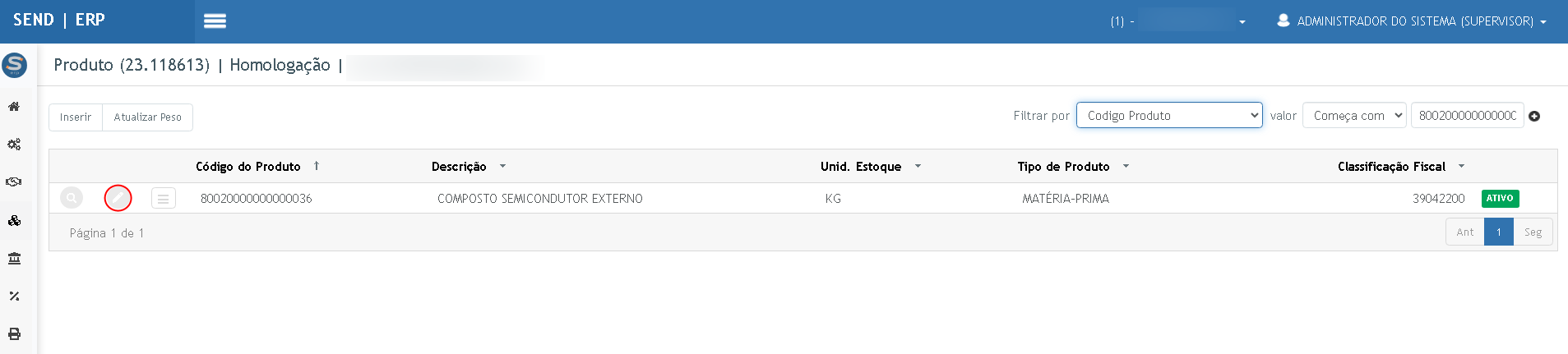
Task: Click the Atualizar Peso button
Action: pyautogui.click(x=147, y=117)
